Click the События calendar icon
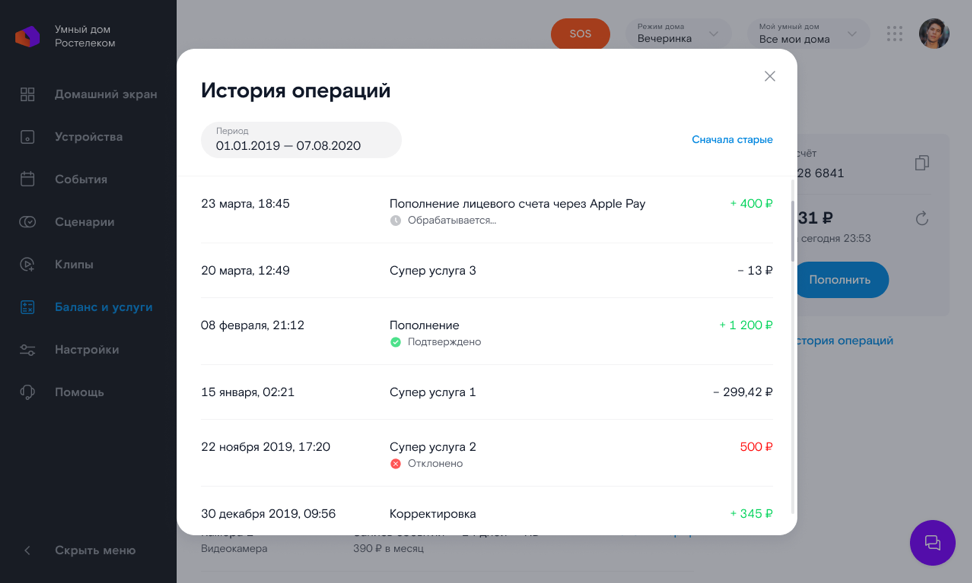The height and width of the screenshot is (583, 972). pyautogui.click(x=28, y=179)
